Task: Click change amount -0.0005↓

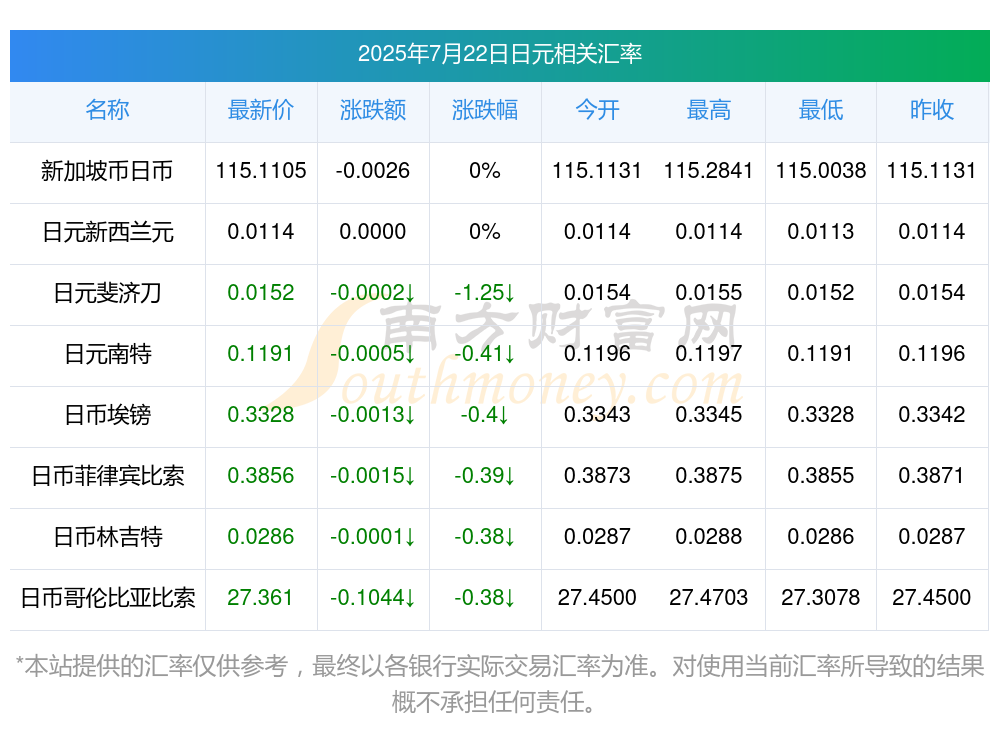Action: pos(373,353)
